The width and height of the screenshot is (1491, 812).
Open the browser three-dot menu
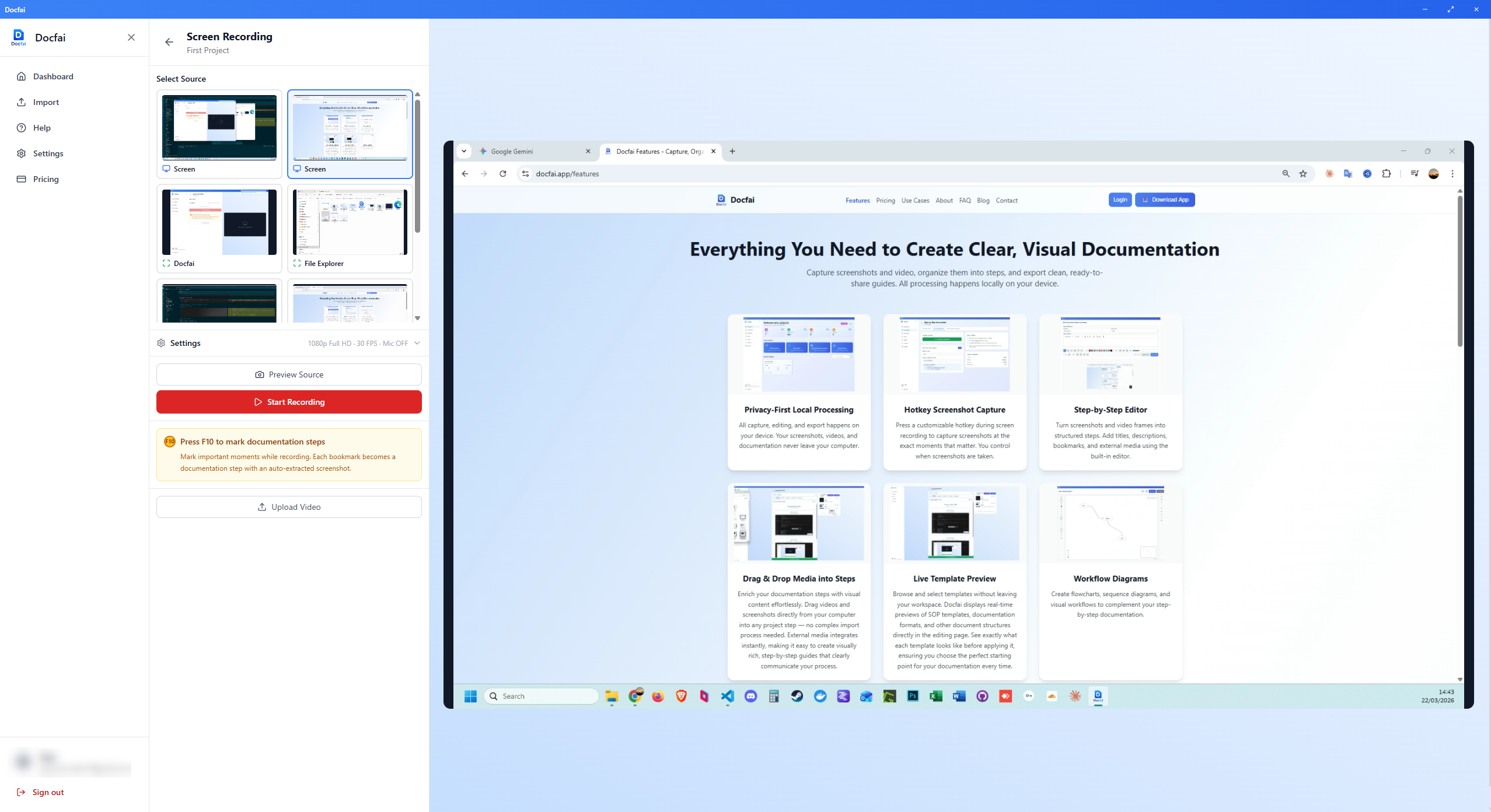tap(1452, 174)
